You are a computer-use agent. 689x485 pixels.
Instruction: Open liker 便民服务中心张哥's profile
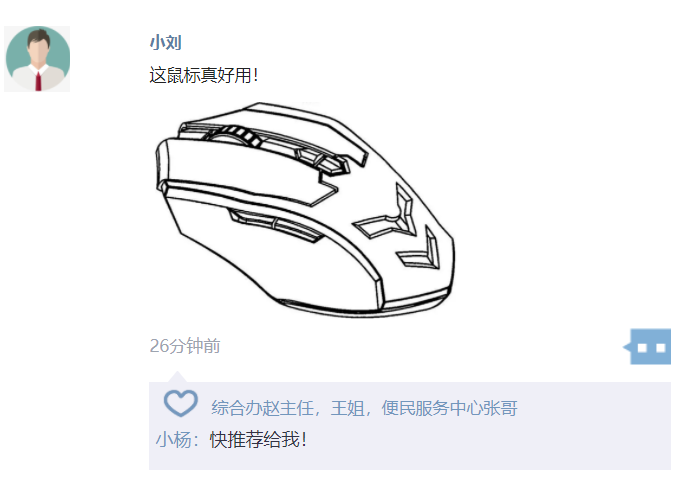pyautogui.click(x=449, y=408)
